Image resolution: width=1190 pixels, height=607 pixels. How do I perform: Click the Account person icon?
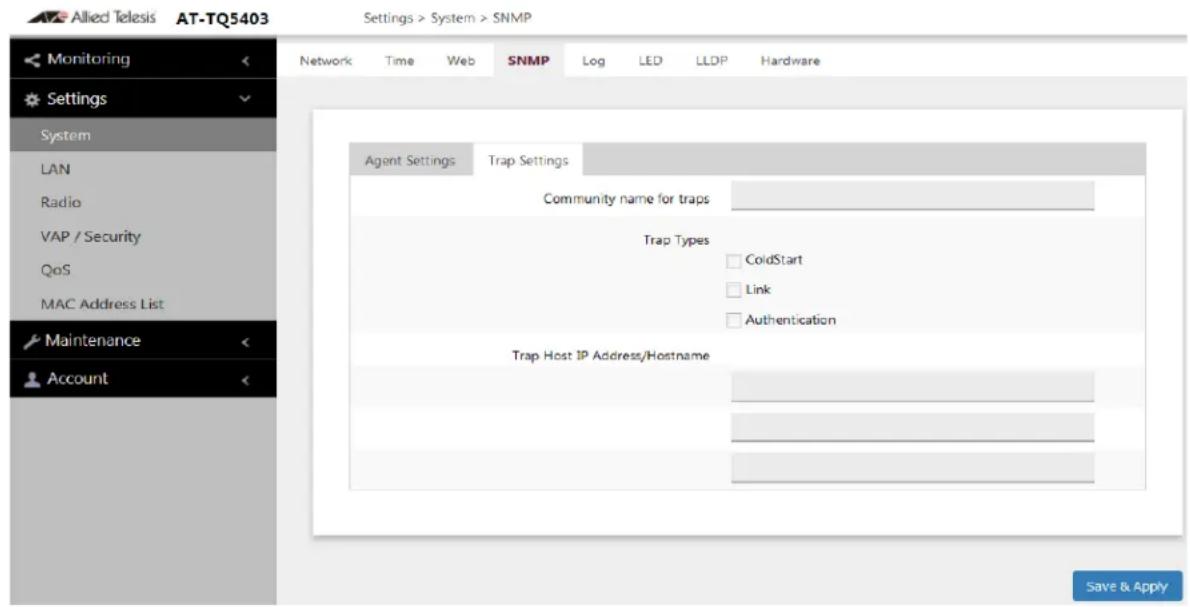click(32, 379)
